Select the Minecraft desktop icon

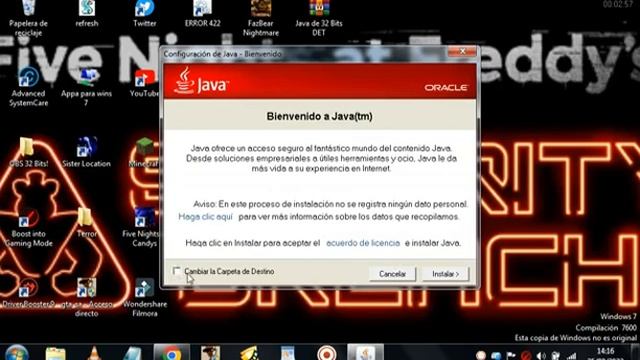[x=144, y=153]
